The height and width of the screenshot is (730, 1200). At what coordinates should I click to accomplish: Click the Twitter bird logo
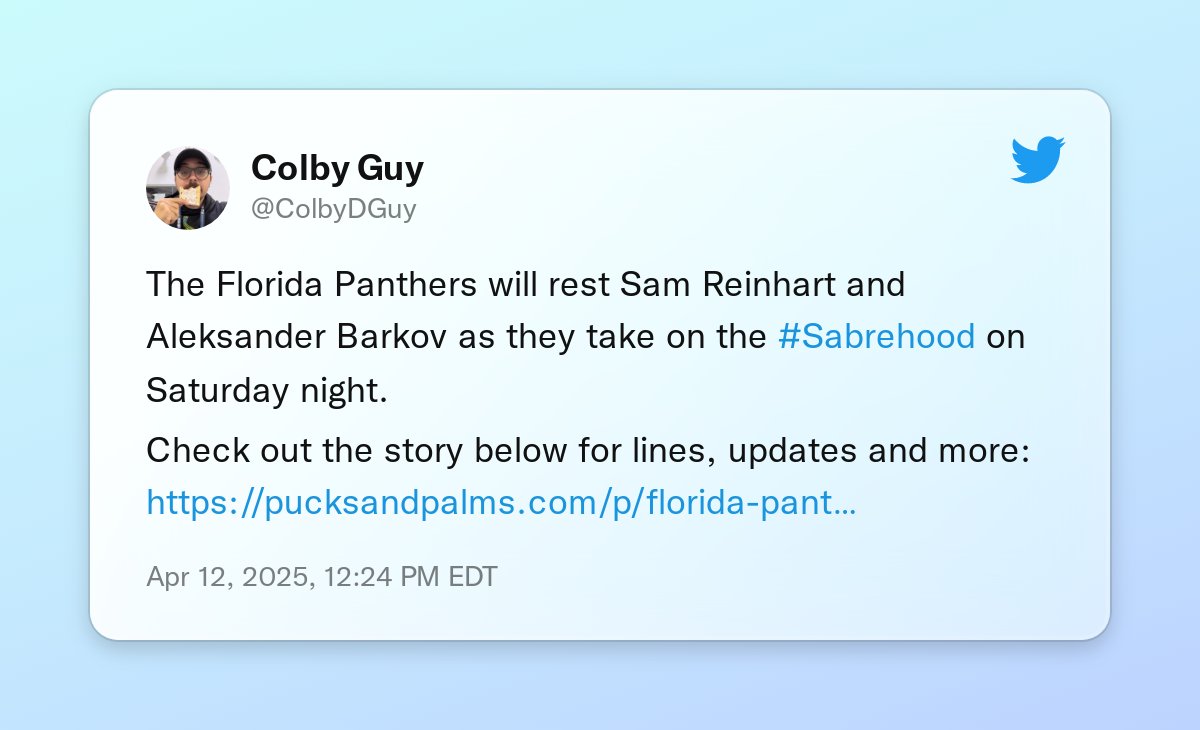click(1038, 160)
